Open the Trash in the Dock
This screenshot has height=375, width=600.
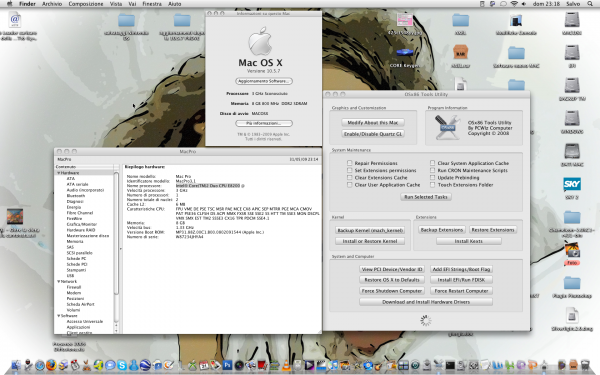click(x=585, y=365)
